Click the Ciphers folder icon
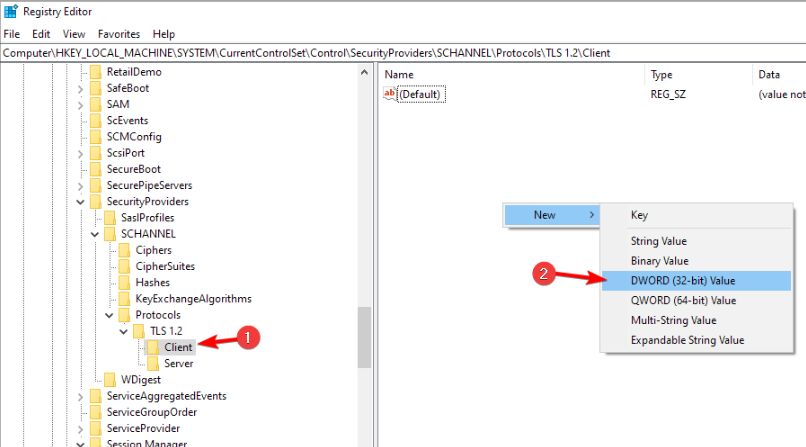 (x=124, y=250)
